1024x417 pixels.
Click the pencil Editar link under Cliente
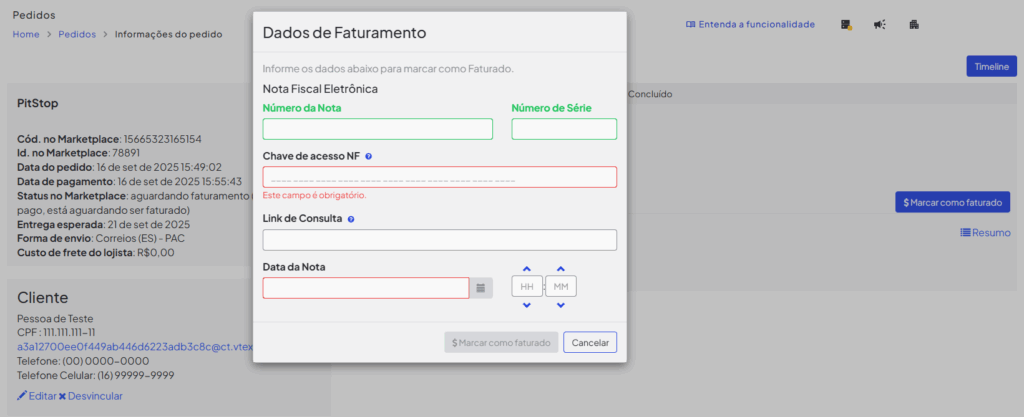(x=37, y=396)
